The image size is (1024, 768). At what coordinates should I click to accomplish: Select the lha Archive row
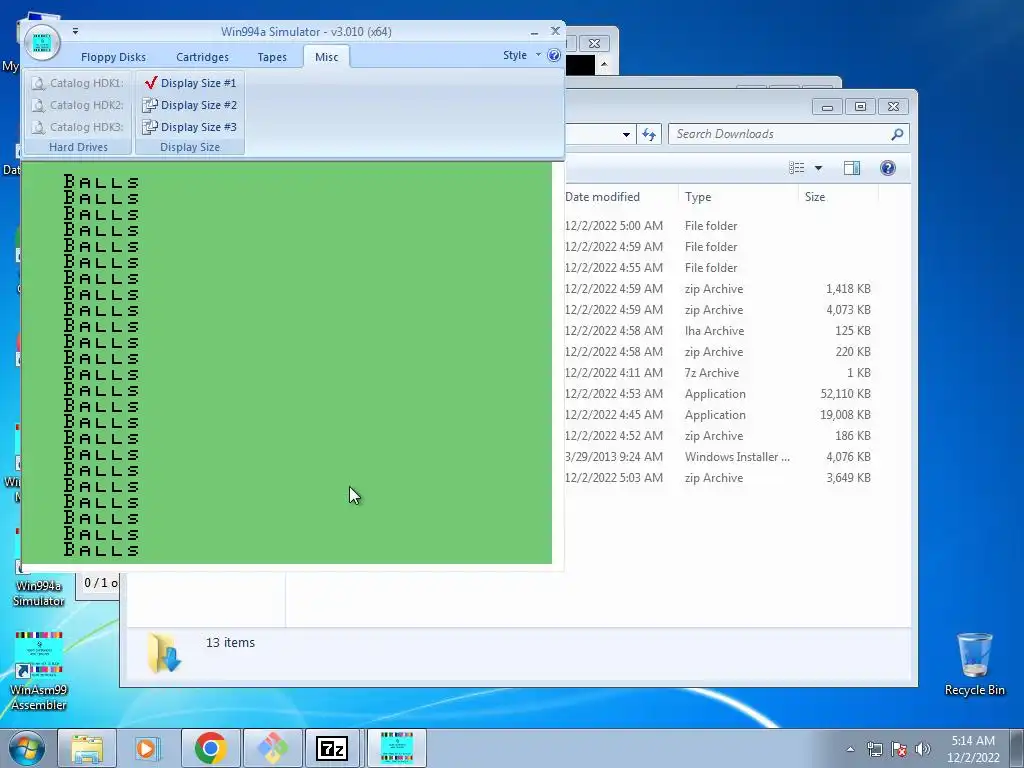tap(718, 330)
